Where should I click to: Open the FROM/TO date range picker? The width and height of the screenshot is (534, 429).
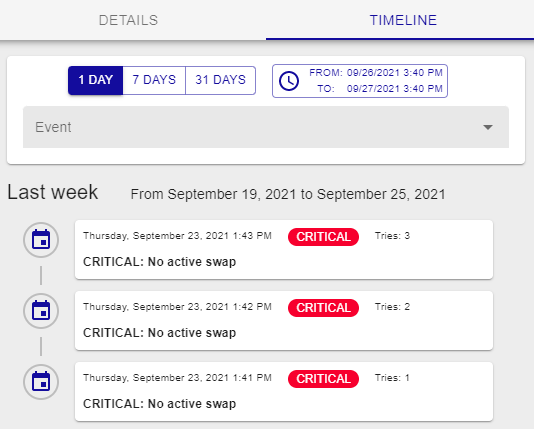pyautogui.click(x=360, y=81)
